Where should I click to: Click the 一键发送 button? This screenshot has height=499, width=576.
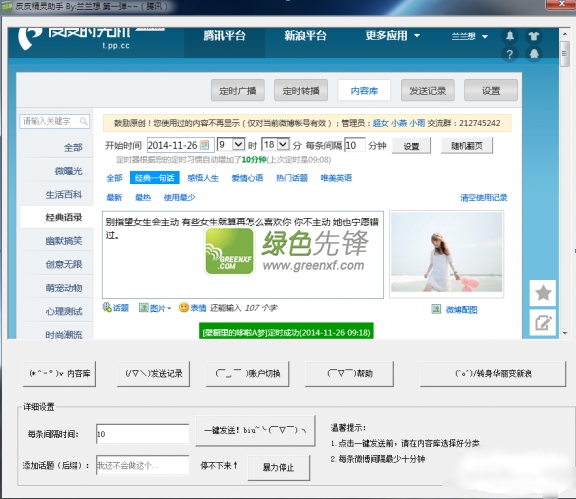pos(255,431)
